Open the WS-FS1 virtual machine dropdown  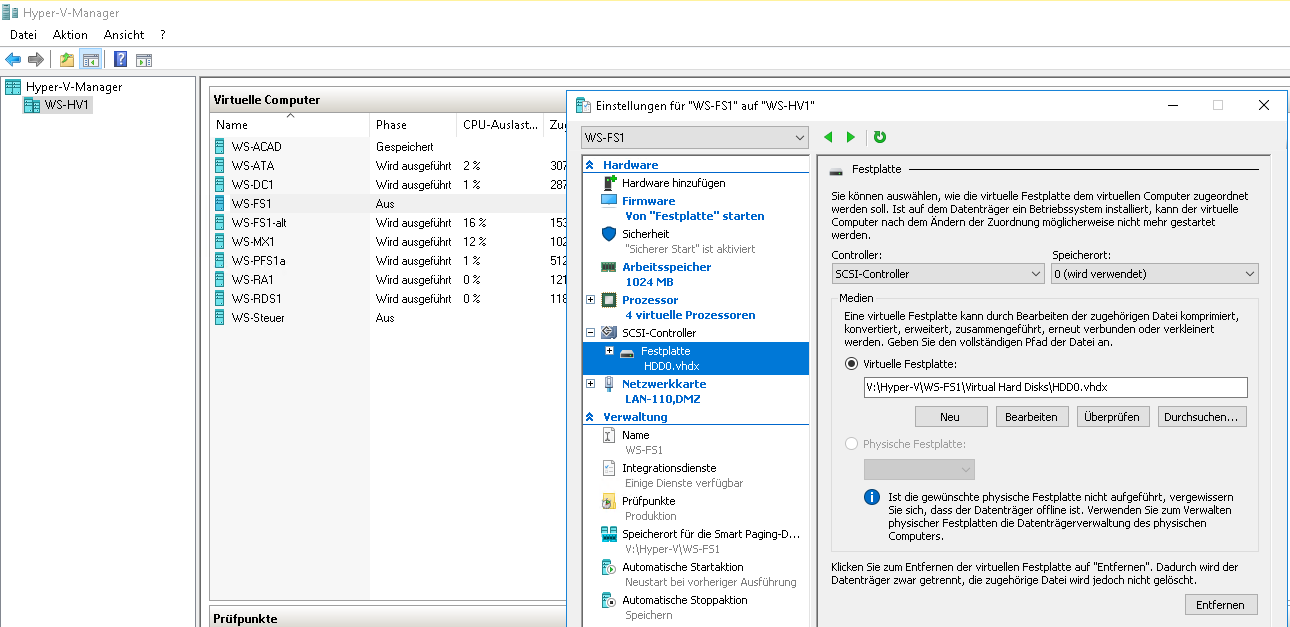coord(694,137)
